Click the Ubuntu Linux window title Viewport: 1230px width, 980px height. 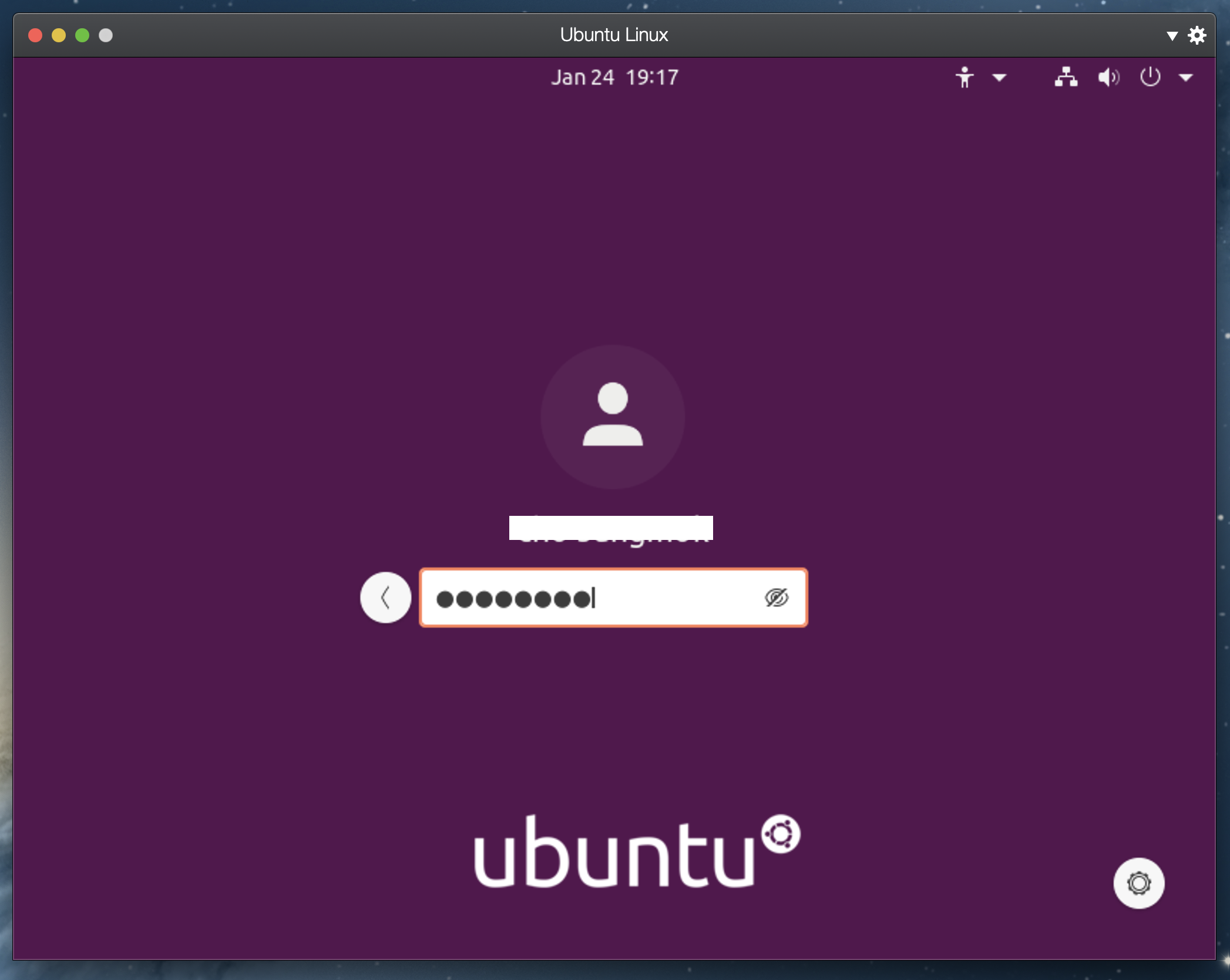click(x=614, y=35)
